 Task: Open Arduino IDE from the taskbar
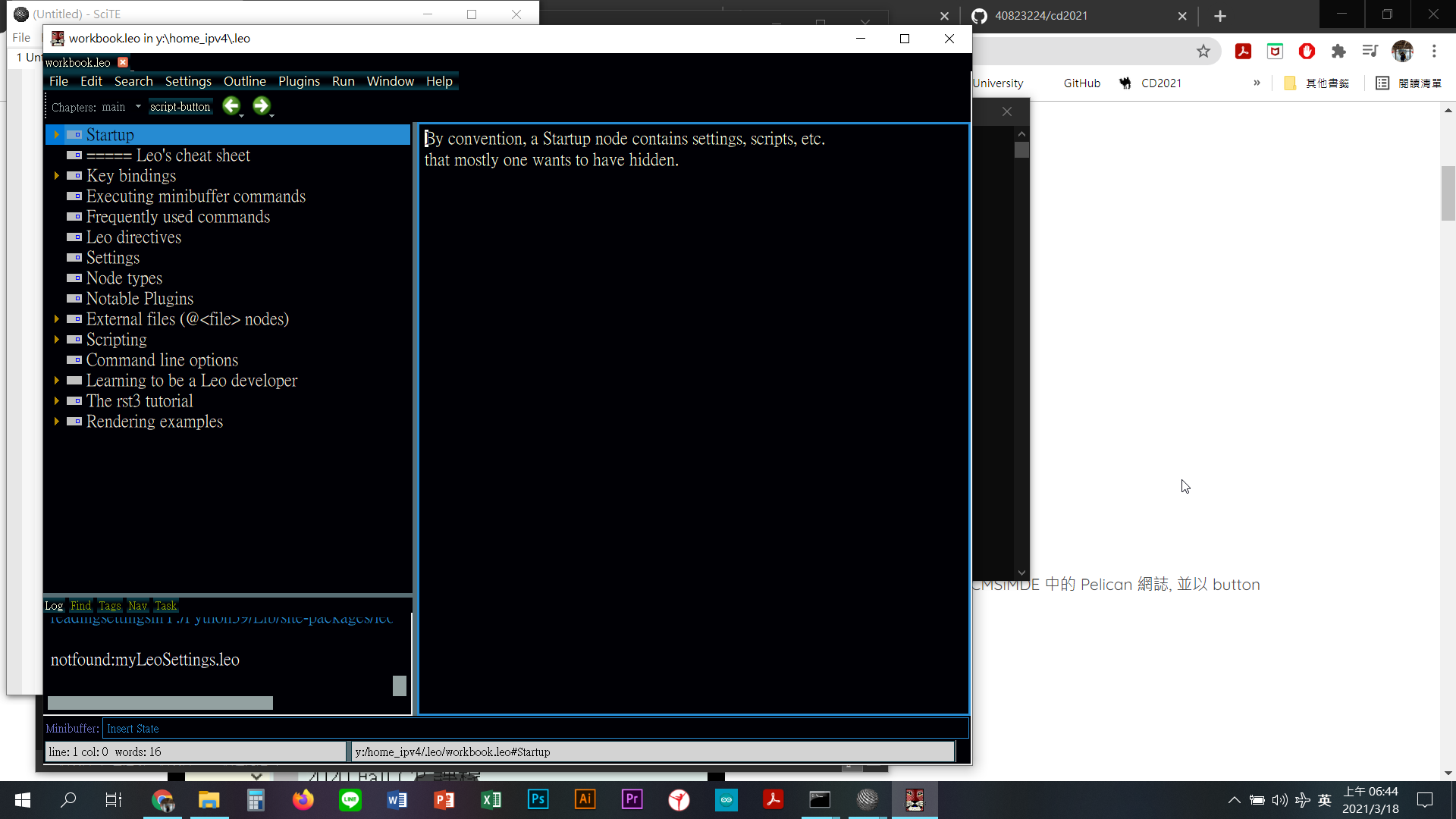click(726, 799)
